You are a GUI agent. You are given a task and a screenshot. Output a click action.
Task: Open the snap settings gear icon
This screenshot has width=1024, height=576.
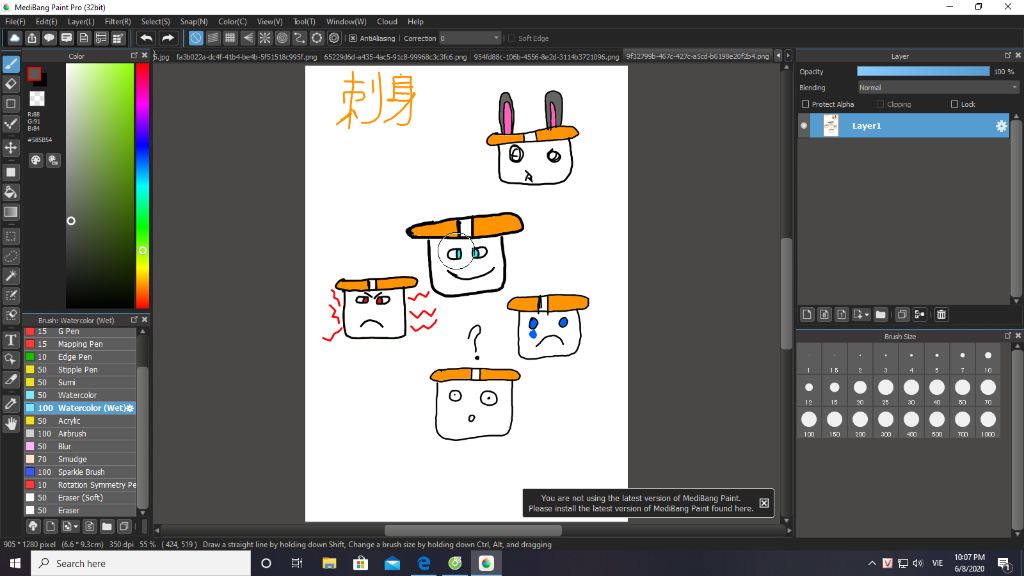pyautogui.click(x=334, y=38)
